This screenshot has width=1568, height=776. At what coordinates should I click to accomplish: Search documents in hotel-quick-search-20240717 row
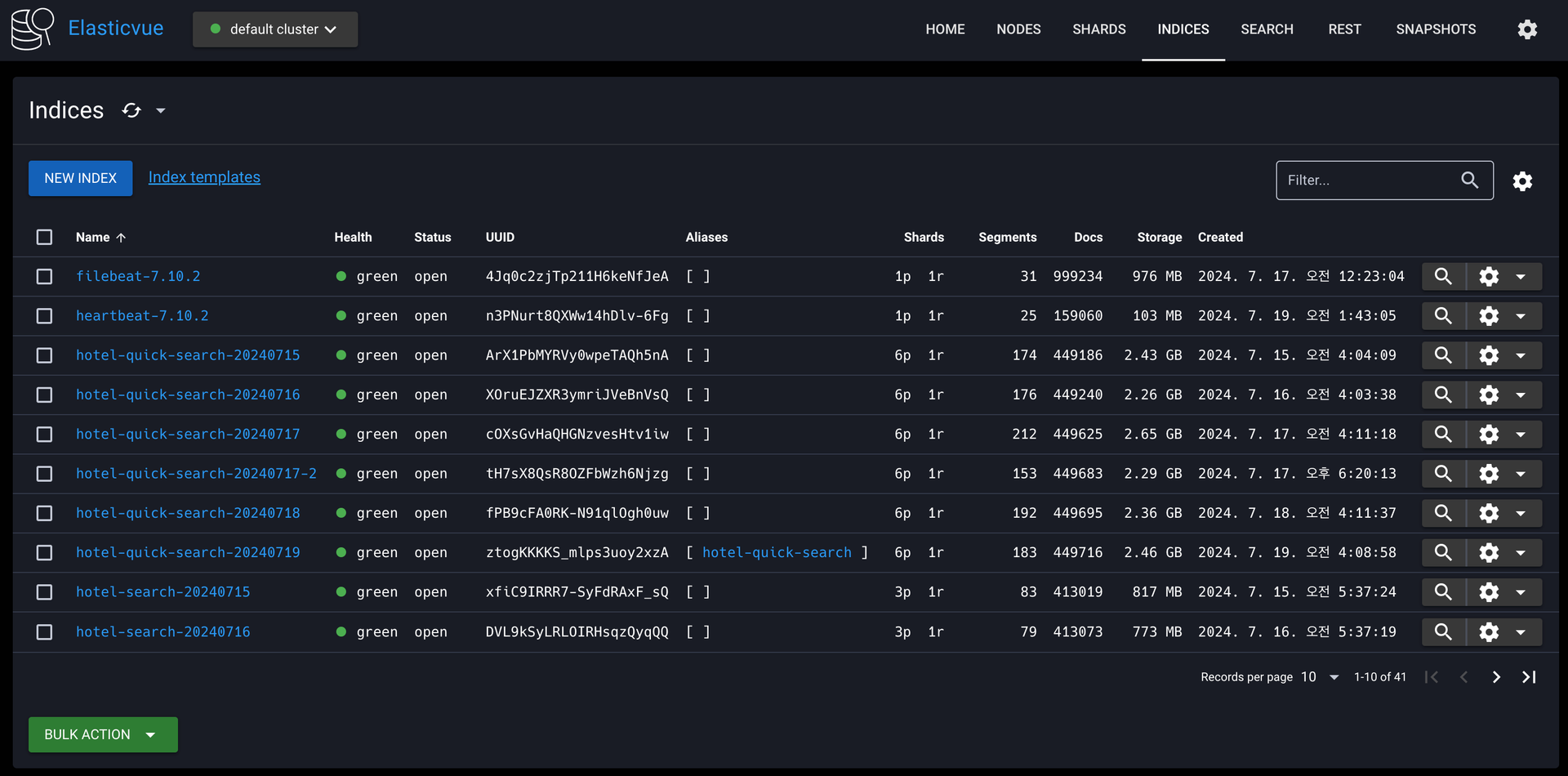click(x=1443, y=434)
